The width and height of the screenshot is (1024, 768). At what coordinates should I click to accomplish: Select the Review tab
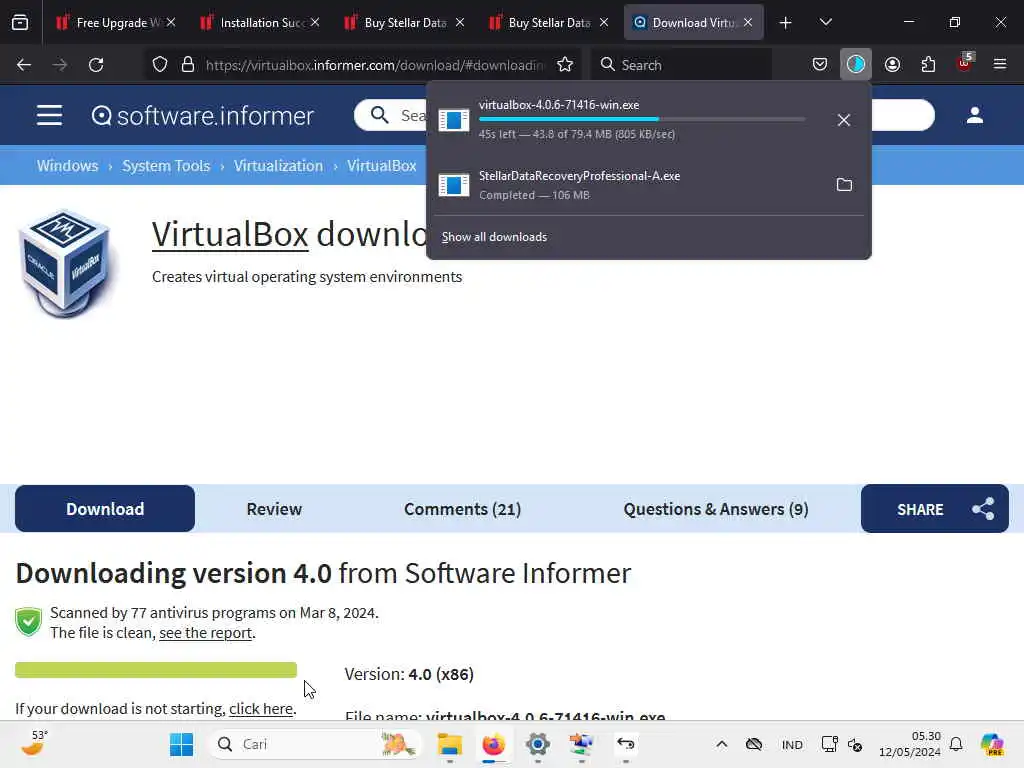(274, 509)
